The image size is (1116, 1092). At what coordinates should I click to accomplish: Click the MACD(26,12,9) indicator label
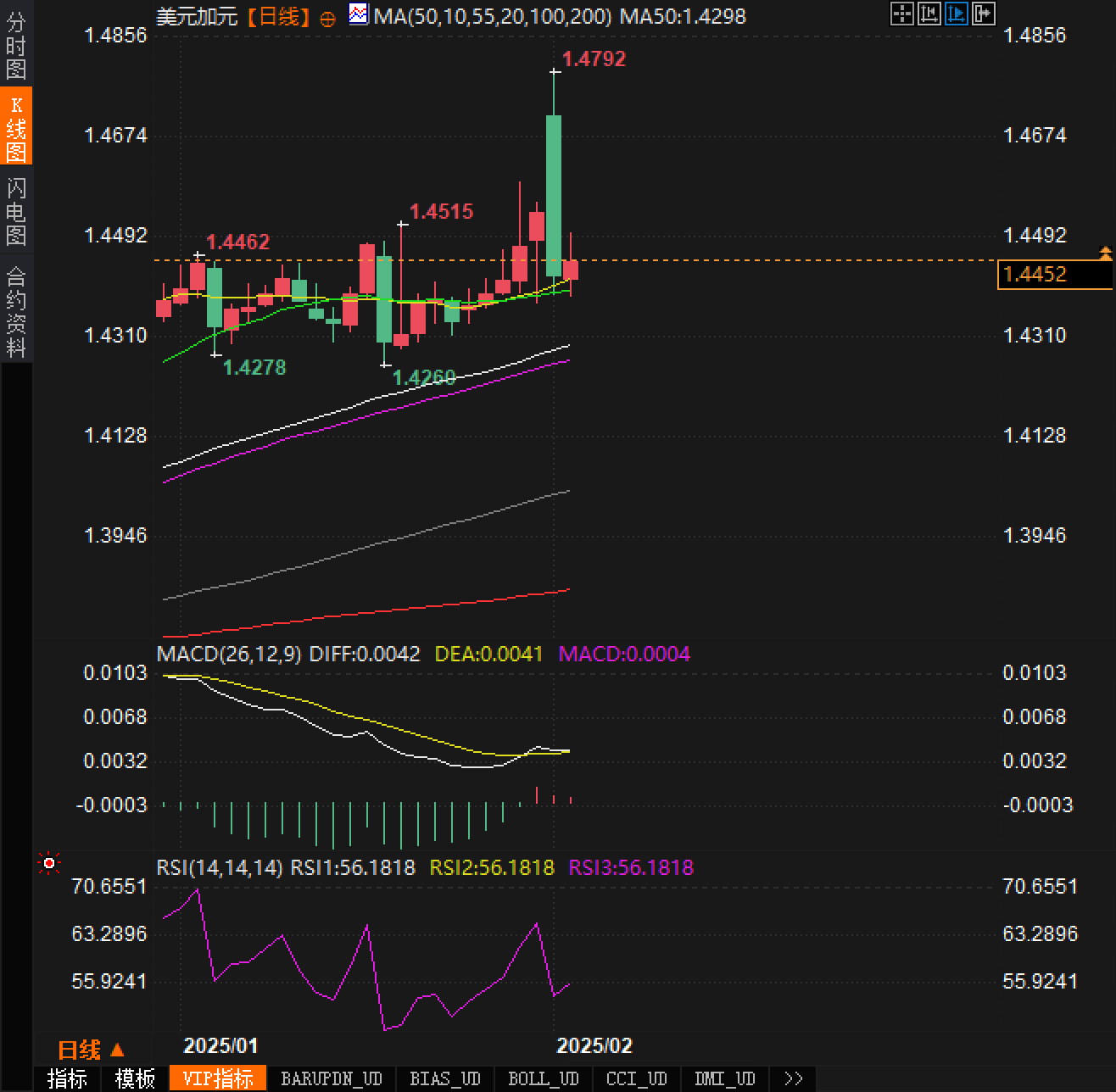pyautogui.click(x=229, y=654)
